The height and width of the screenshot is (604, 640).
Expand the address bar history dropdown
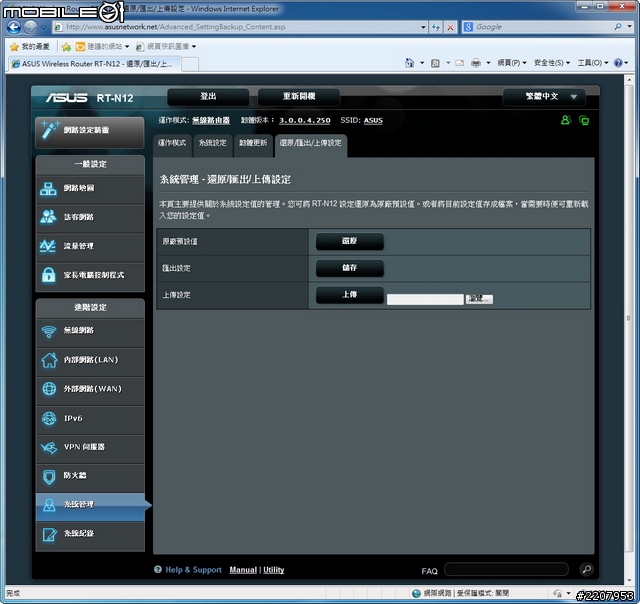pyautogui.click(x=423, y=27)
